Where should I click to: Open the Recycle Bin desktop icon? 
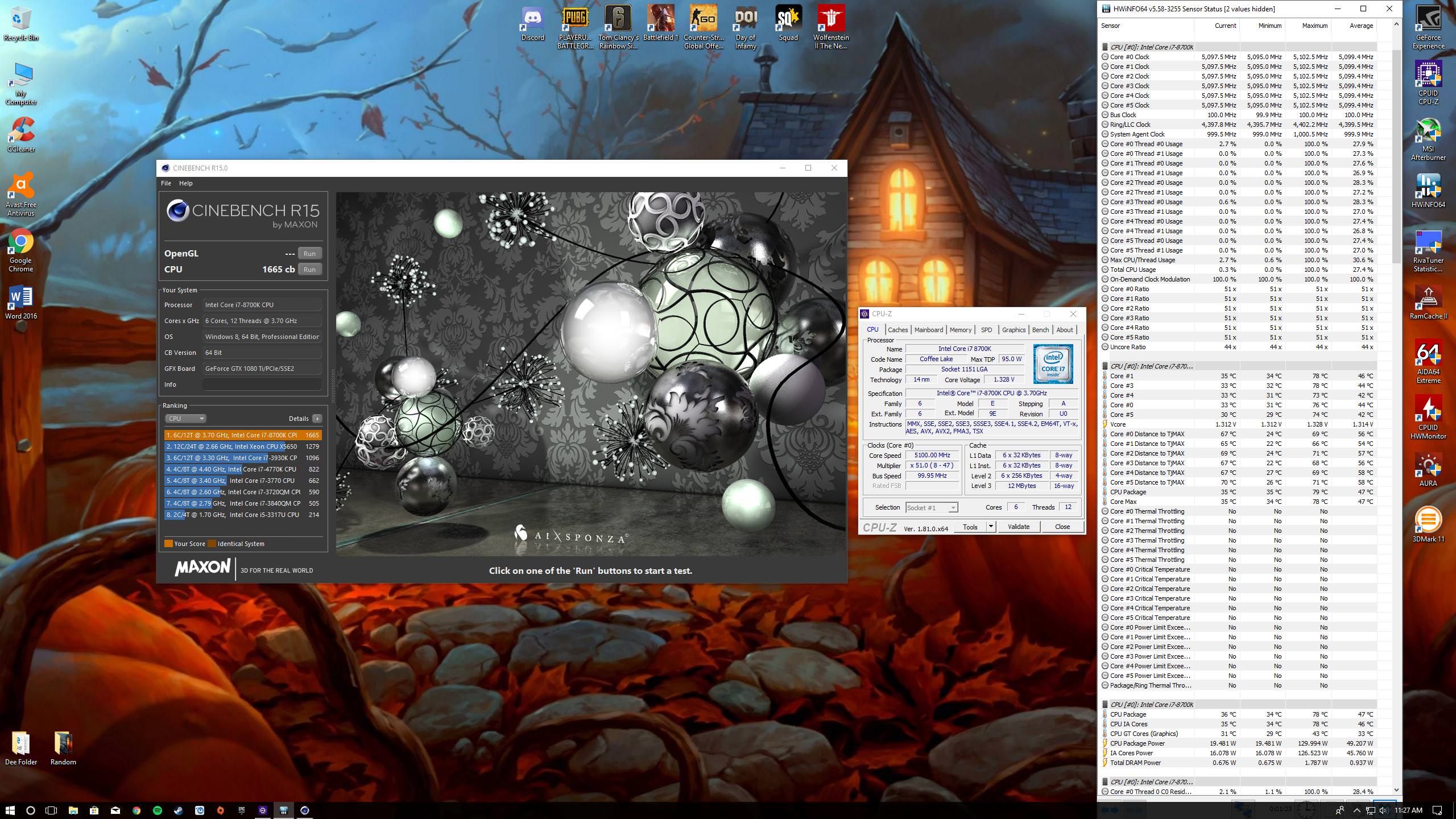21,24
